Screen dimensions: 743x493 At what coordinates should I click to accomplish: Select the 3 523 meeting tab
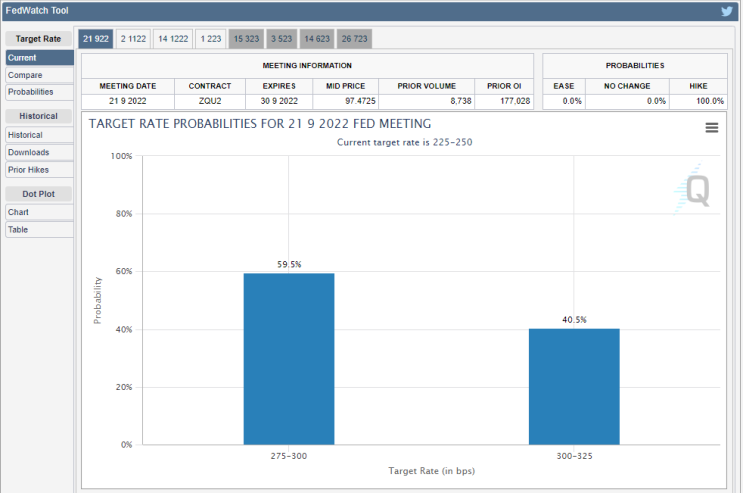point(281,39)
